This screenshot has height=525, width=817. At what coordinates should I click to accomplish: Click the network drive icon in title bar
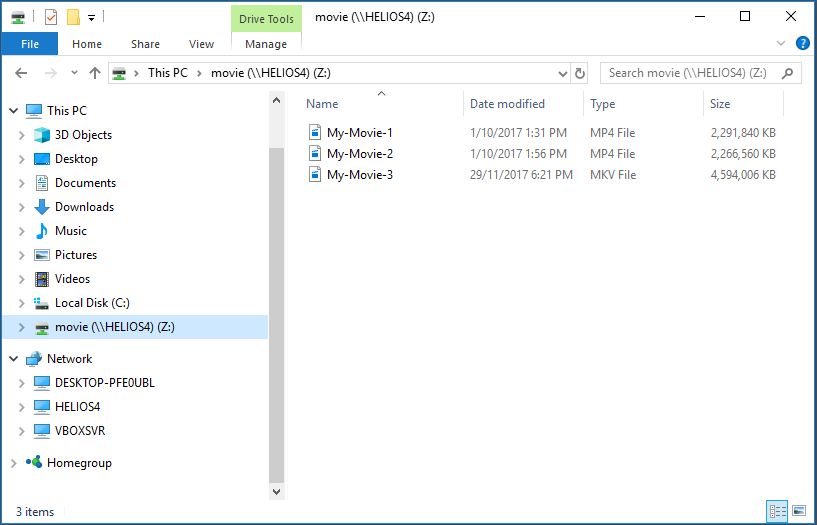(x=18, y=17)
